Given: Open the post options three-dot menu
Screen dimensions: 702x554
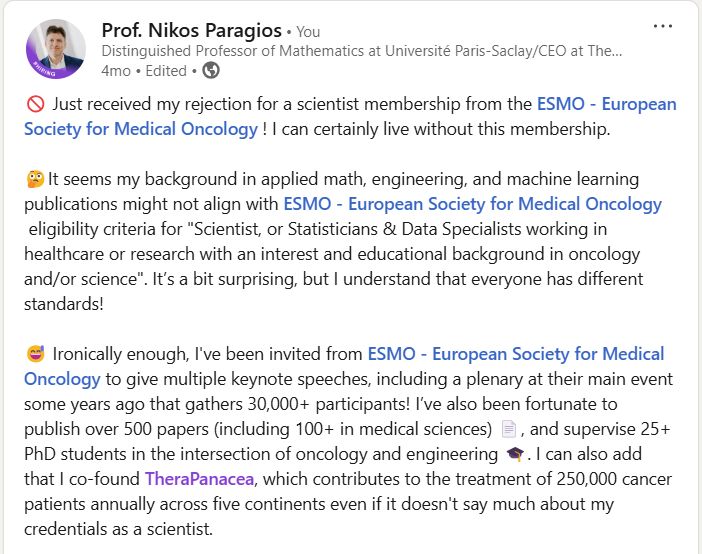Looking at the screenshot, I should 663,26.
